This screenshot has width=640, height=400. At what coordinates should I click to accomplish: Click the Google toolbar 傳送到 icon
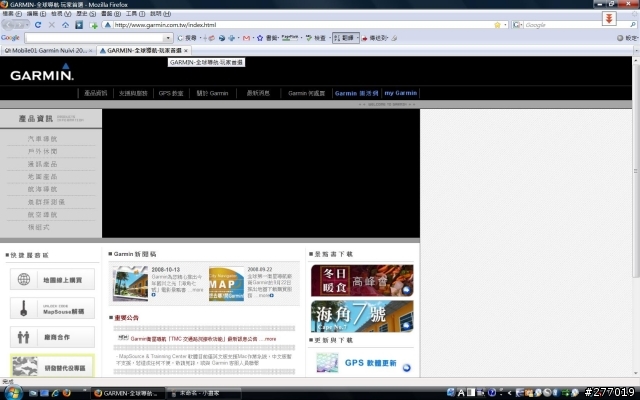point(364,38)
